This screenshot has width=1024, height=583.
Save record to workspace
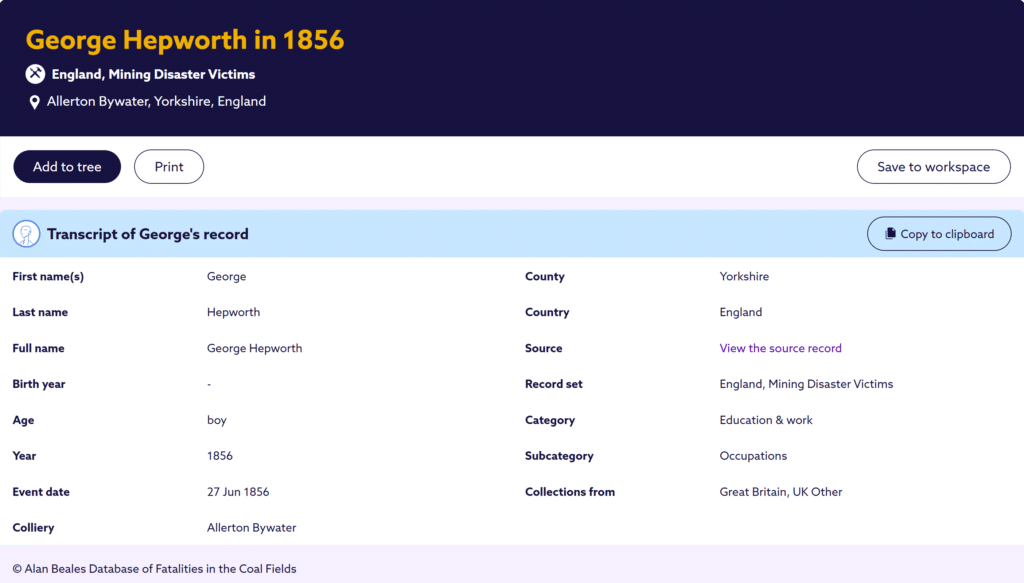pos(933,167)
